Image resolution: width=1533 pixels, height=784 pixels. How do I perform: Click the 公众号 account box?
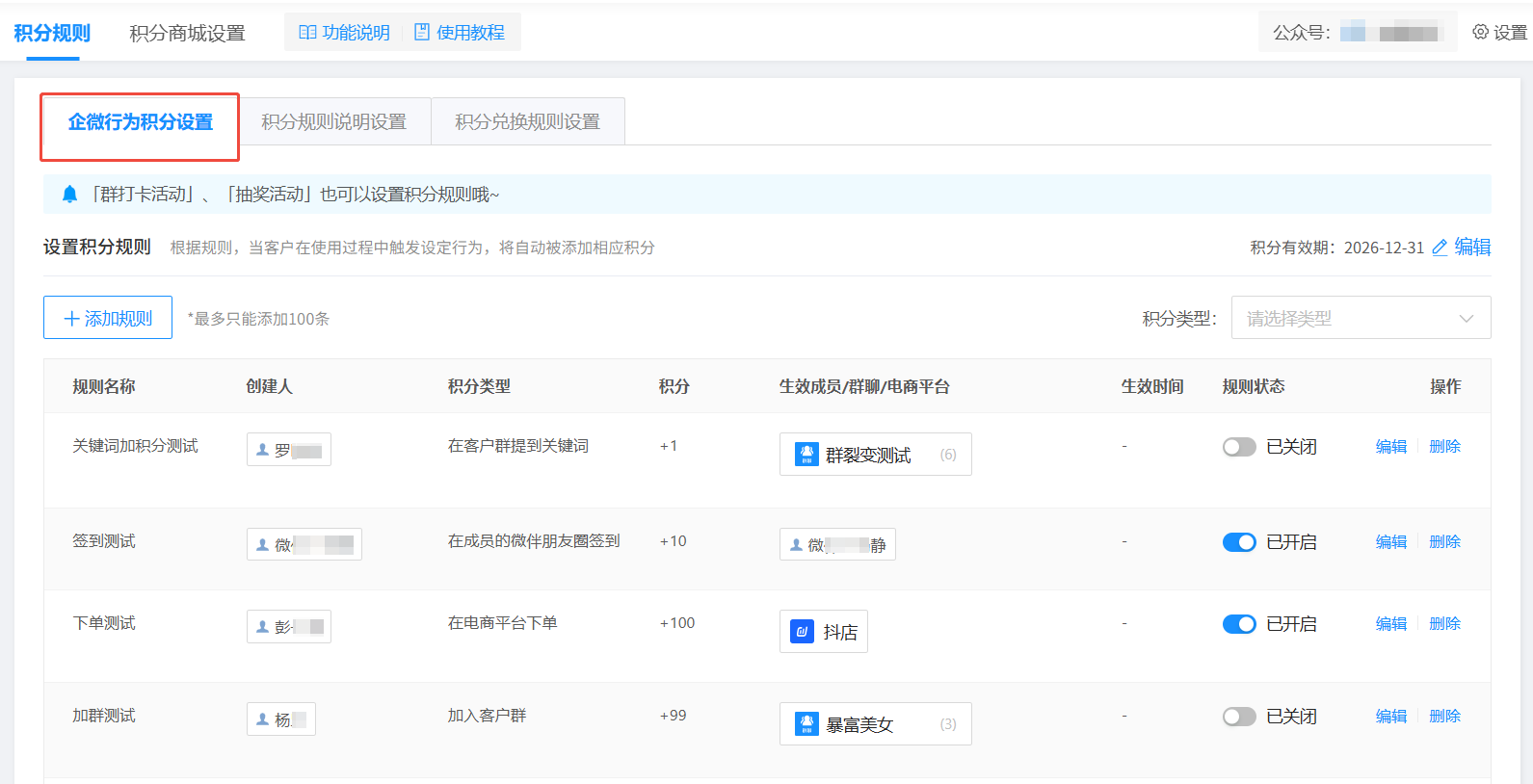1358,33
